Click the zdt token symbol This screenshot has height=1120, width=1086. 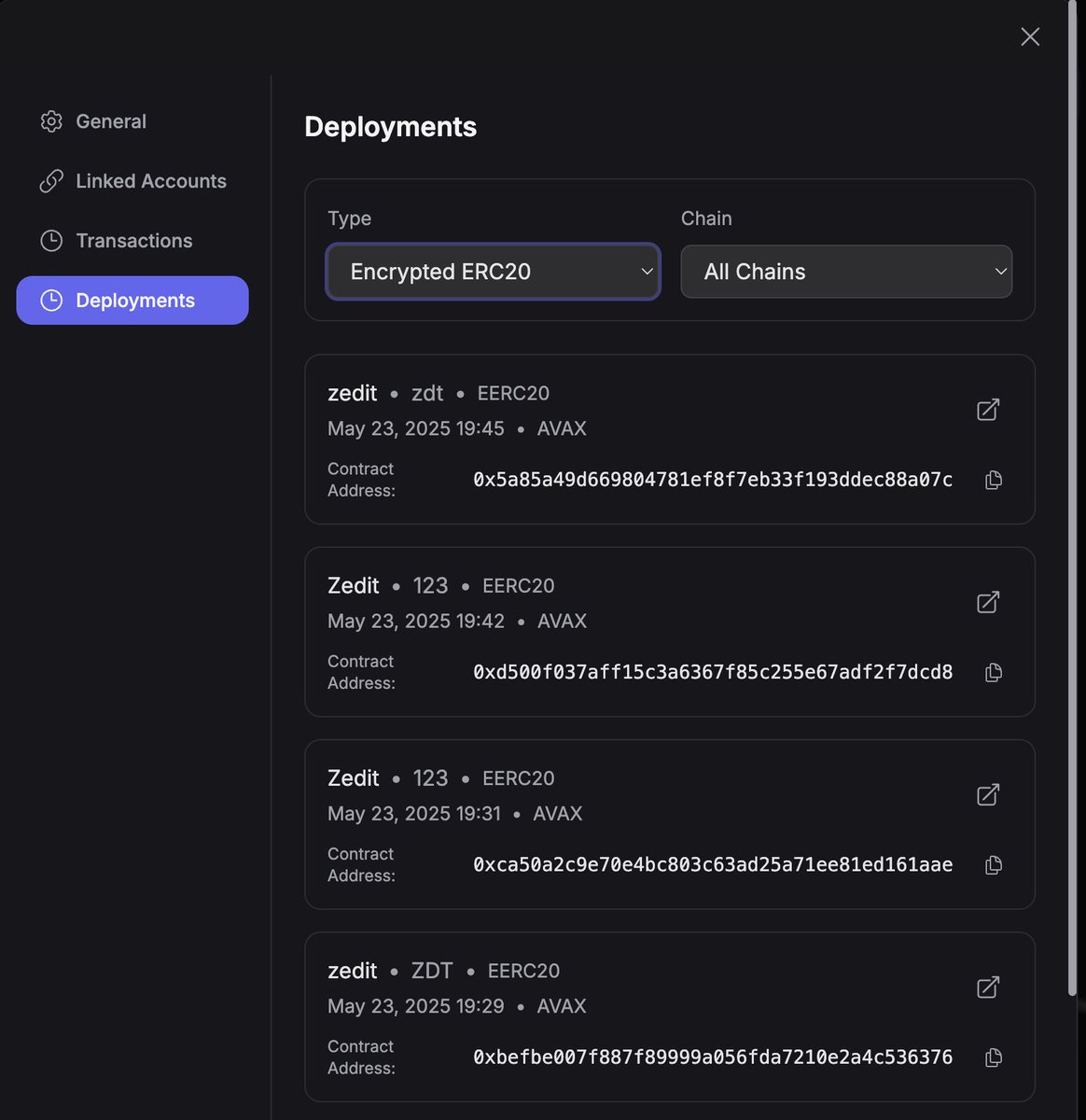[x=427, y=393]
